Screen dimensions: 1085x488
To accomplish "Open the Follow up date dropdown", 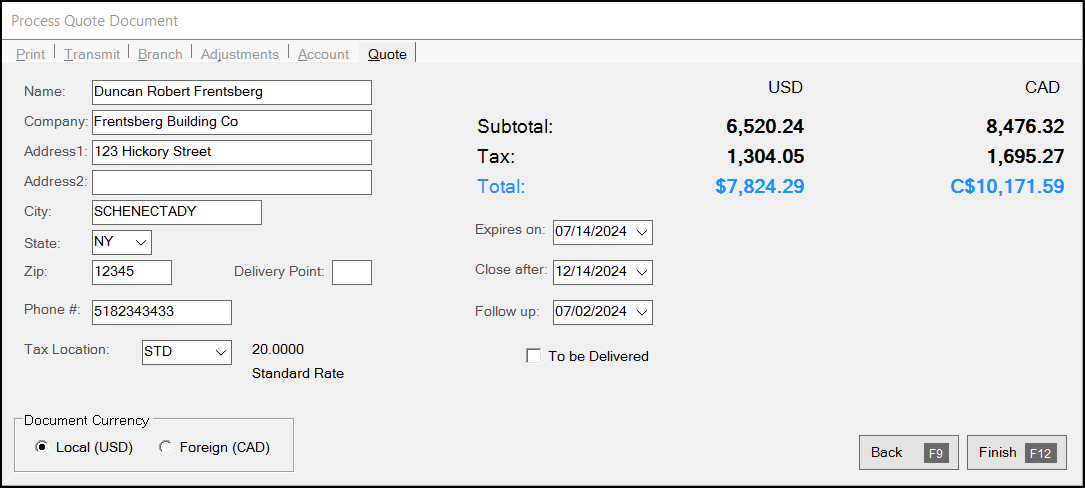I will tap(641, 312).
